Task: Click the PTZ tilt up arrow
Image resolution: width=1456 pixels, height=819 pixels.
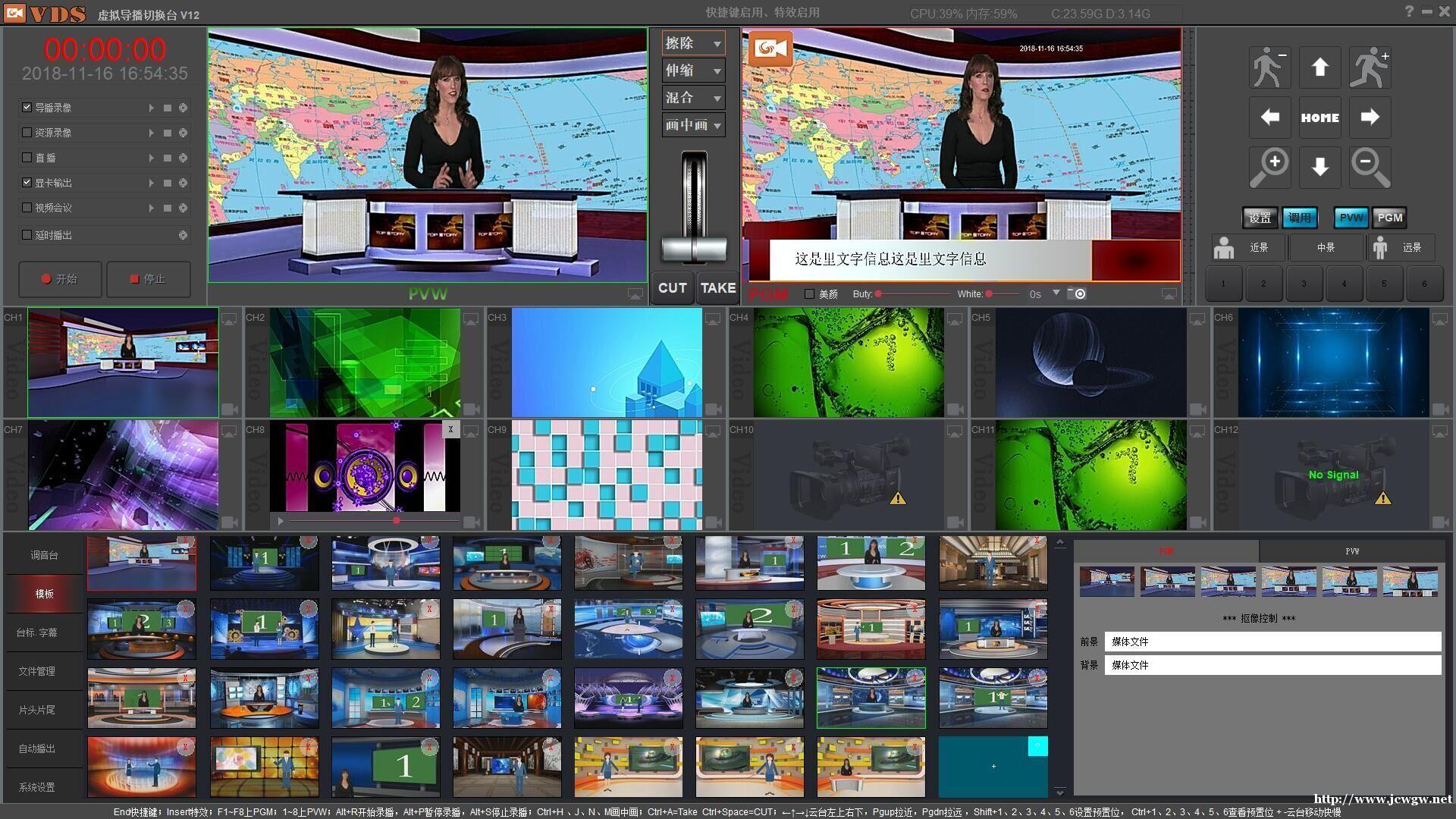Action: coord(1319,67)
